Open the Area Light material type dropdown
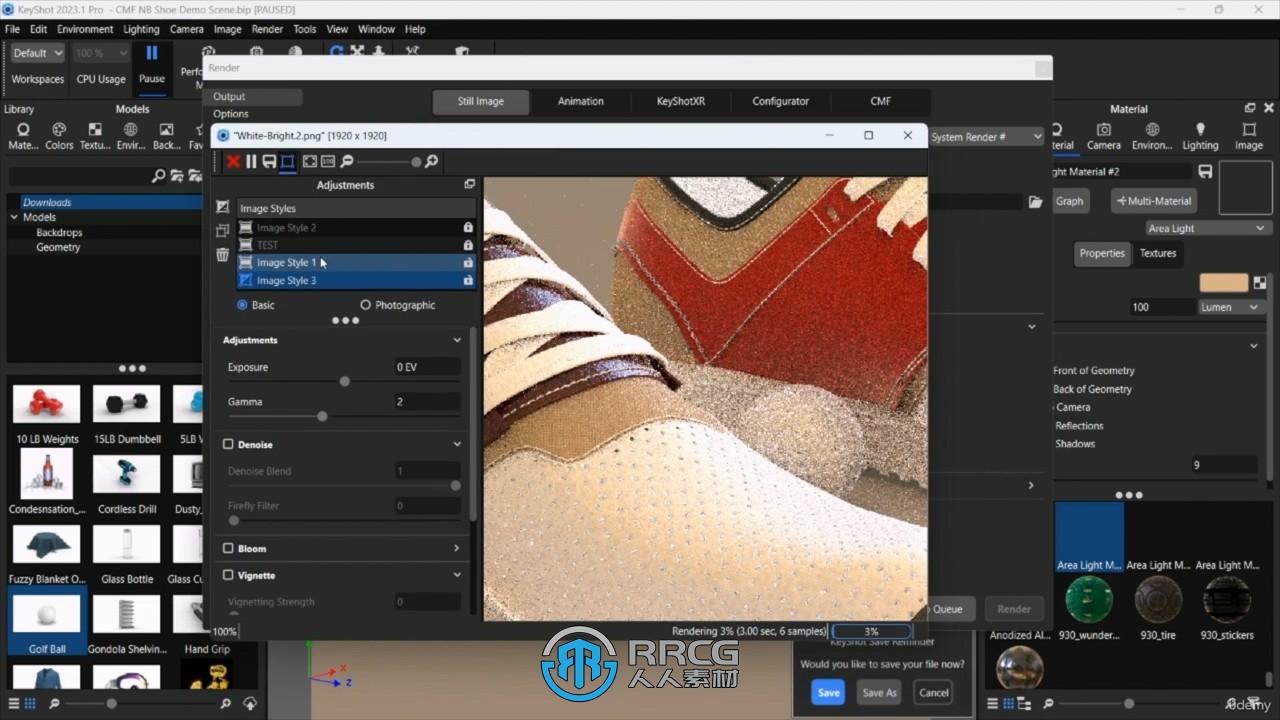 pyautogui.click(x=1206, y=228)
